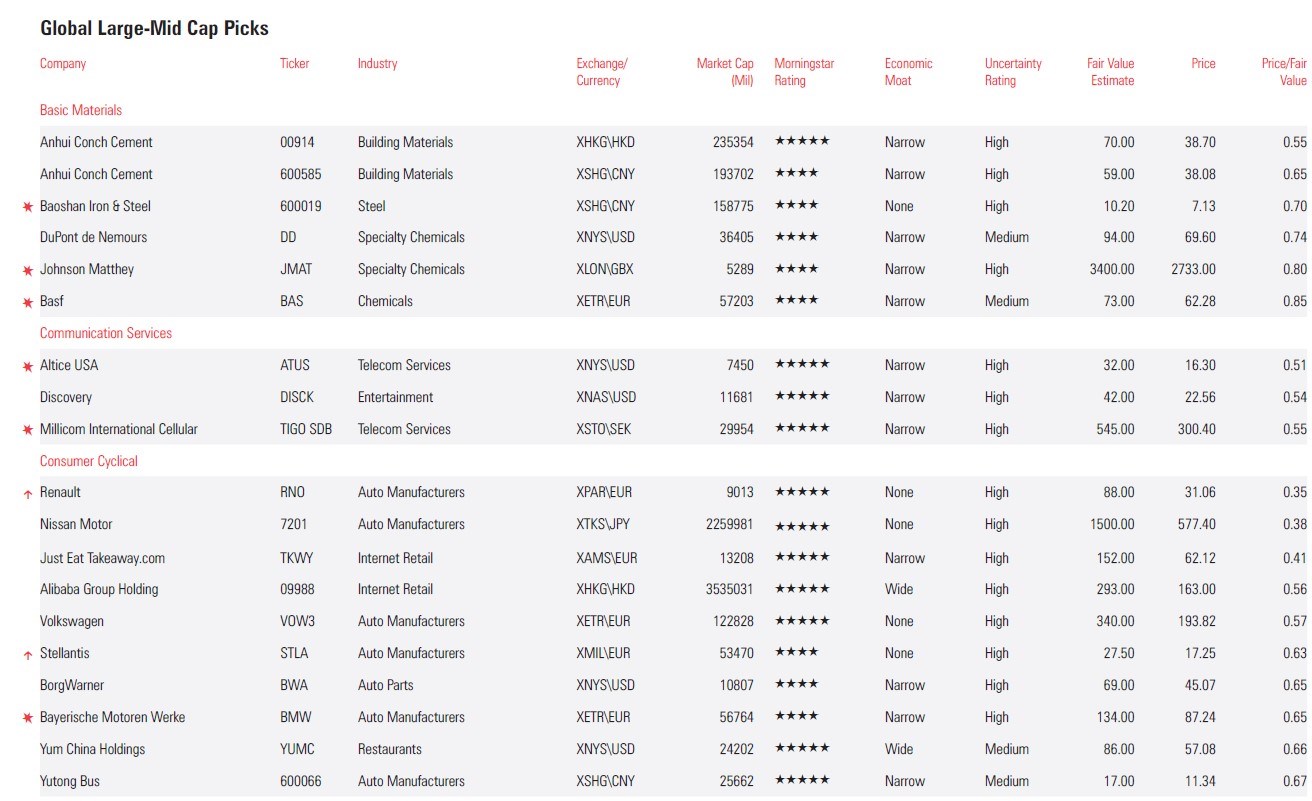Click the four-star rating in the DuPont de Nemours row

point(796,237)
